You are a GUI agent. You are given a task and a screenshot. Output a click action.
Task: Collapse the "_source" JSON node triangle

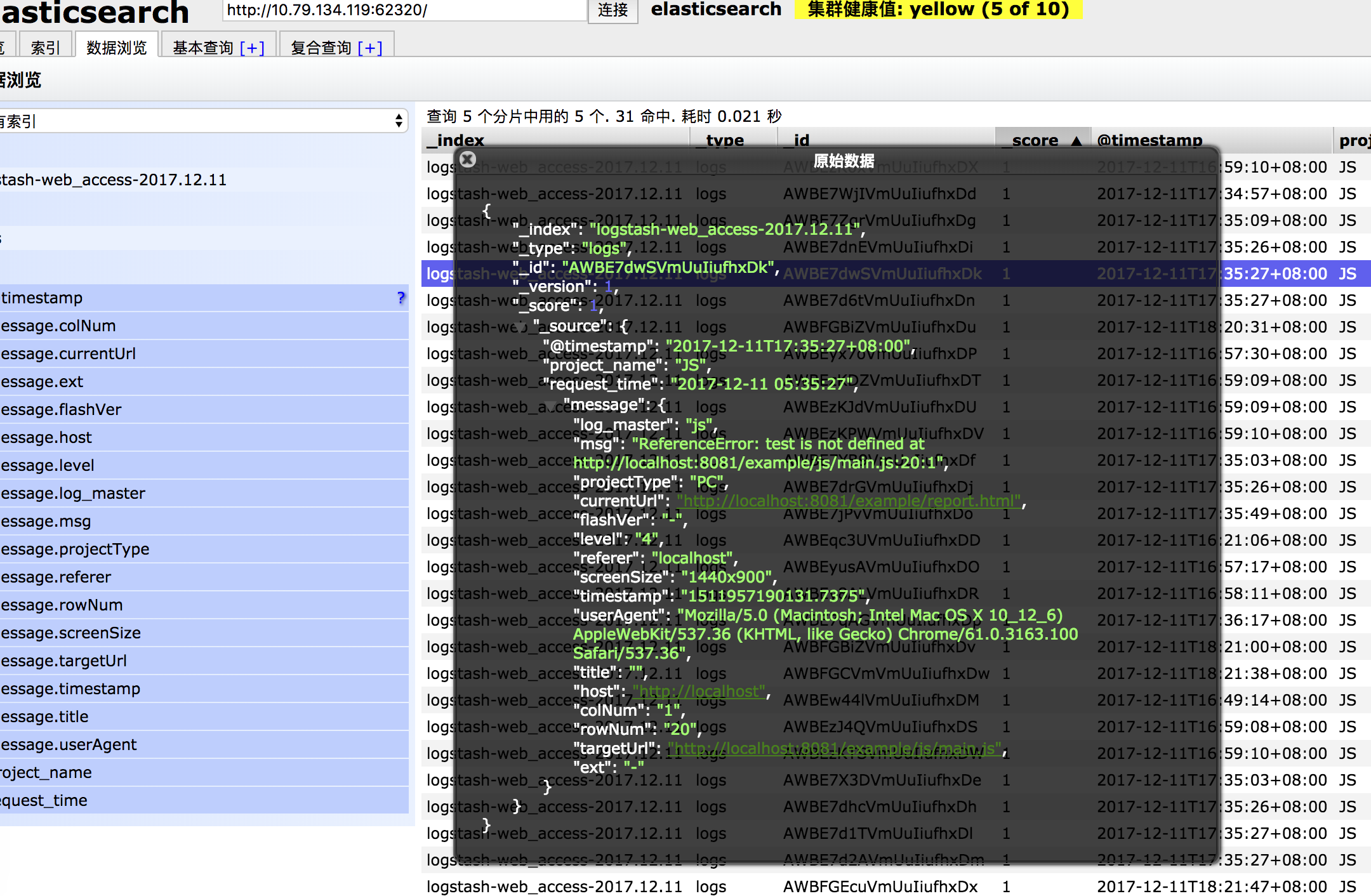(522, 326)
